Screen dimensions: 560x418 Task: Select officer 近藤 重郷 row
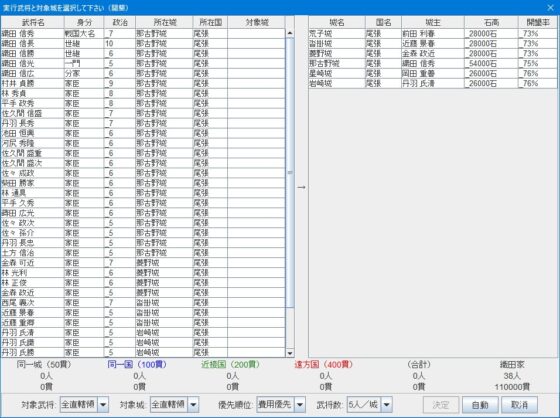pyautogui.click(x=143, y=323)
